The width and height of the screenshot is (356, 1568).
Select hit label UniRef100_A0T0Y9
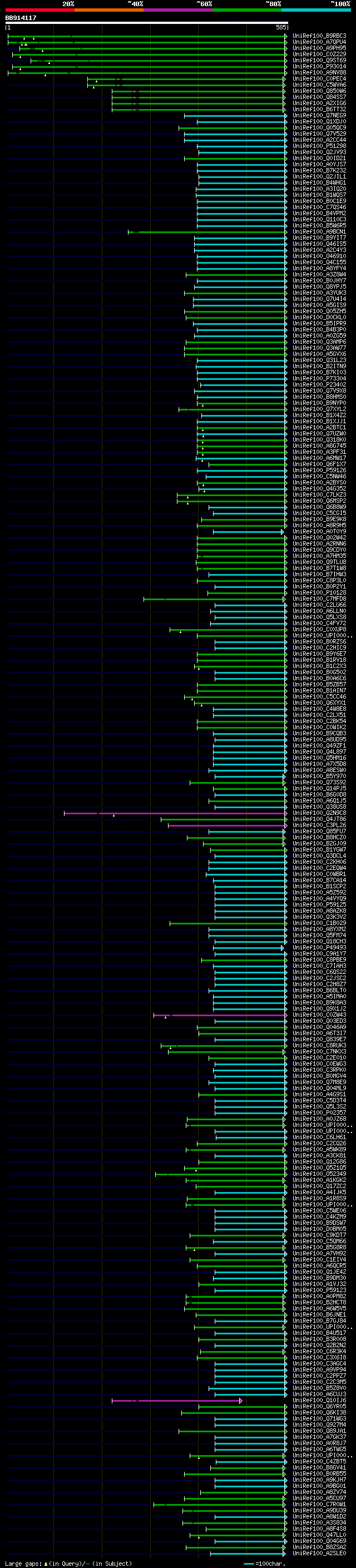(319, 531)
